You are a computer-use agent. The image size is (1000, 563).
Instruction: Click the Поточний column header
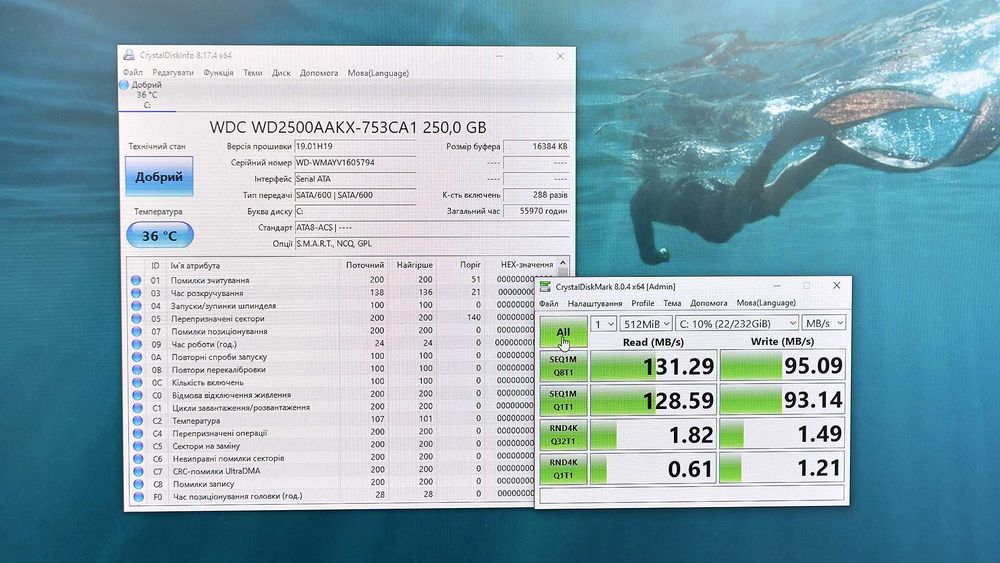(365, 265)
